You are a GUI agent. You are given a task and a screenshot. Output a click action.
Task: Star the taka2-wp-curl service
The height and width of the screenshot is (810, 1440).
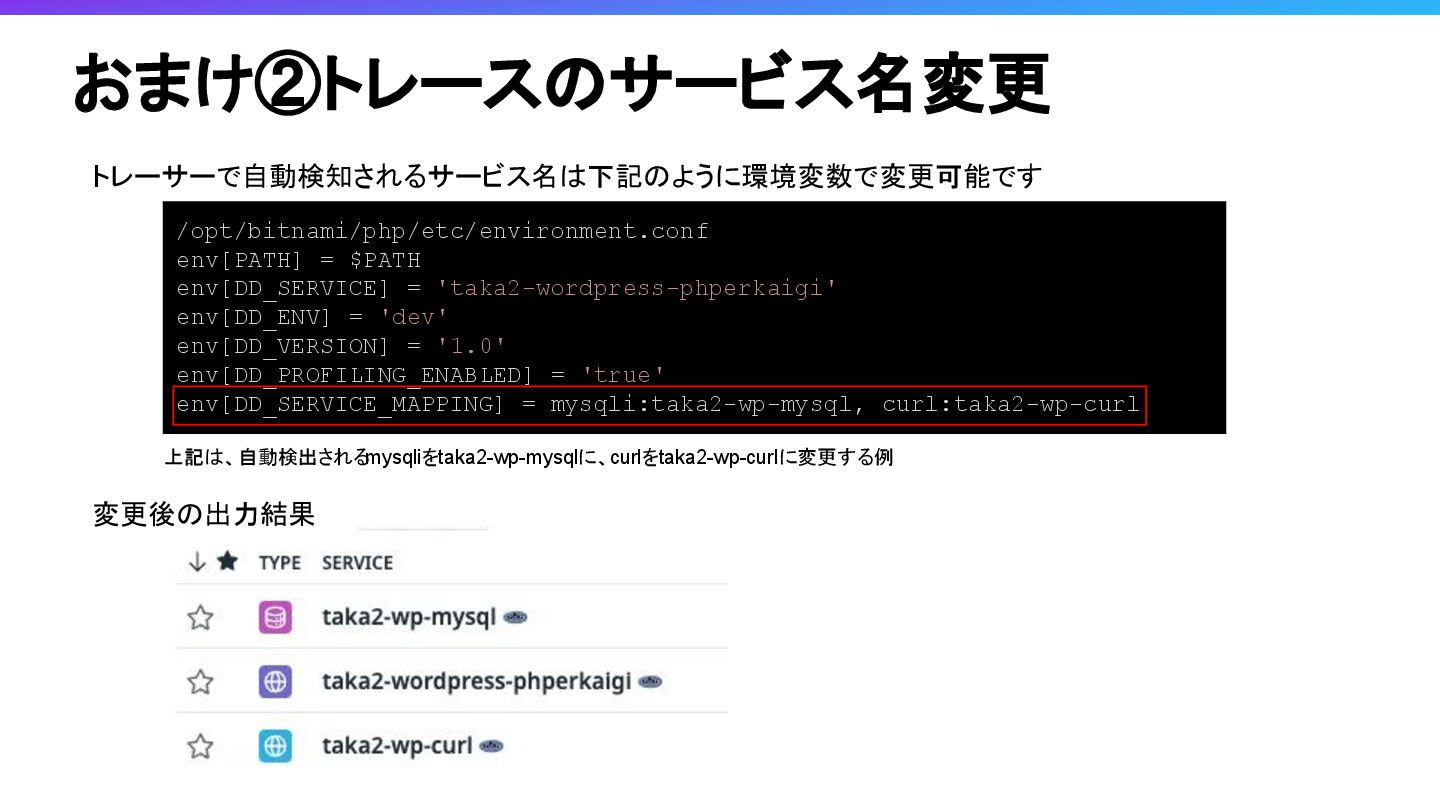pos(201,746)
